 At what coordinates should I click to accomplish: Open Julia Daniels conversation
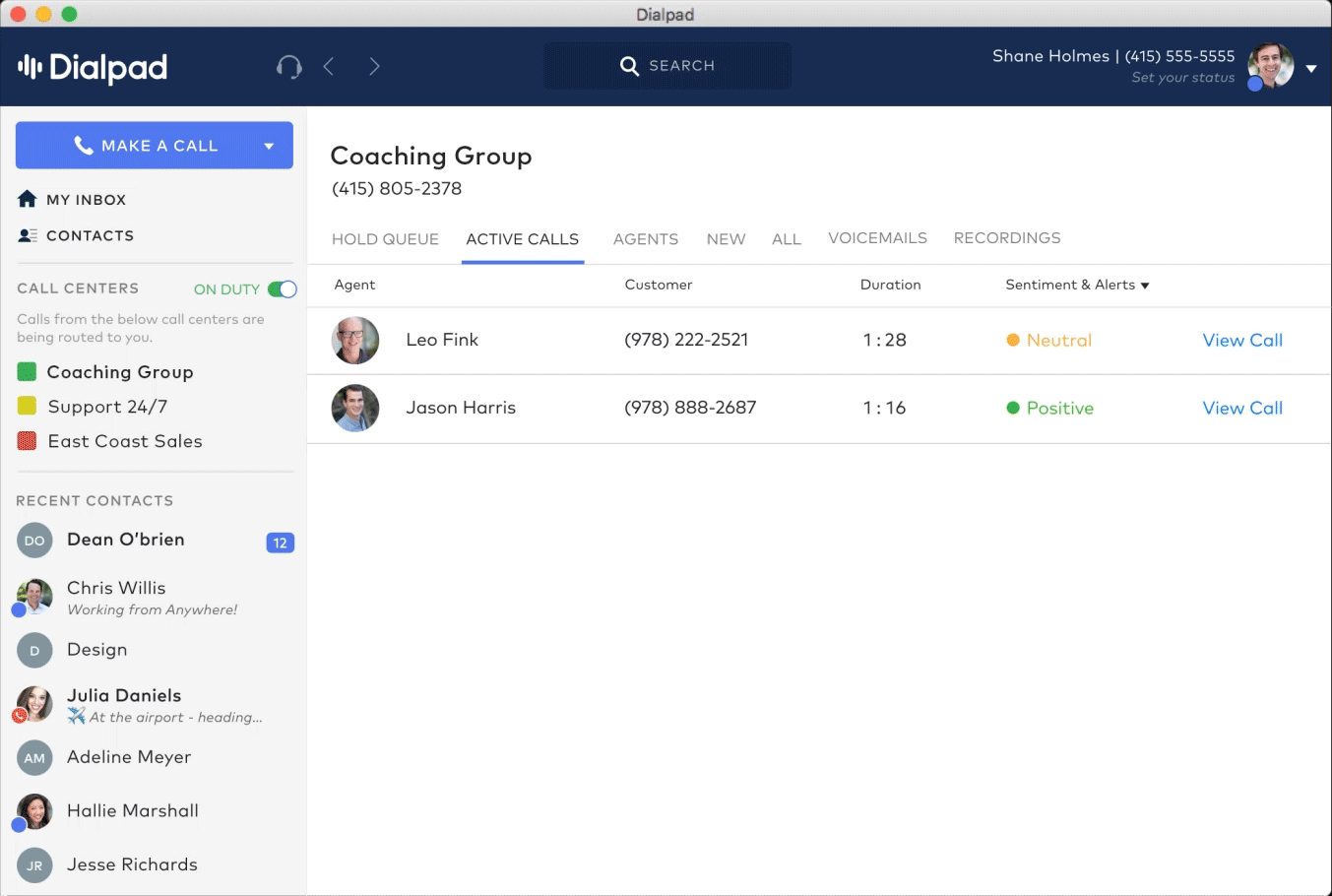124,695
